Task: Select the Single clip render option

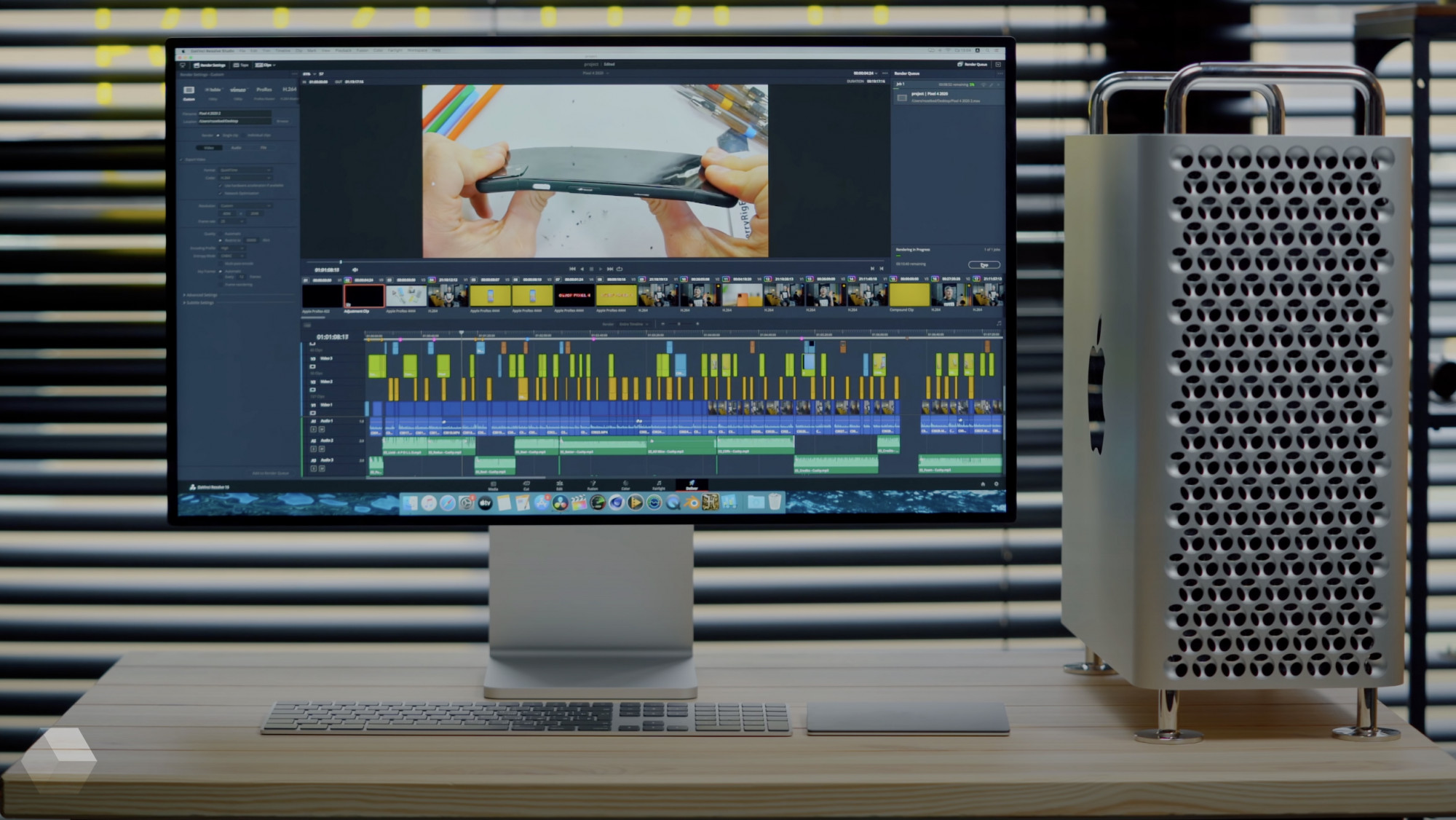Action: click(x=227, y=135)
